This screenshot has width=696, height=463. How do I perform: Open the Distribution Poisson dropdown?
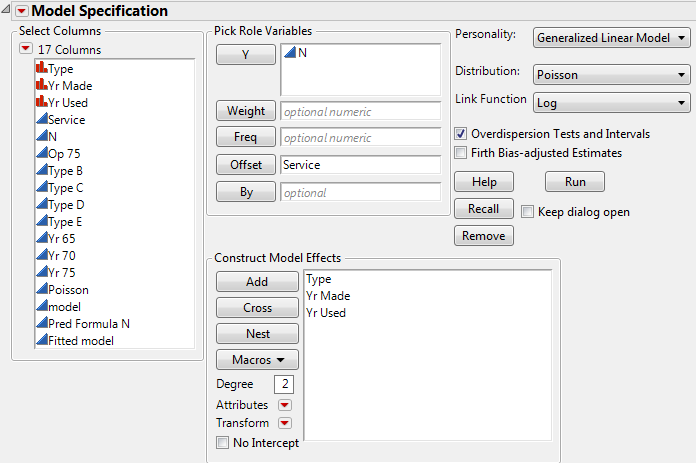coord(612,74)
